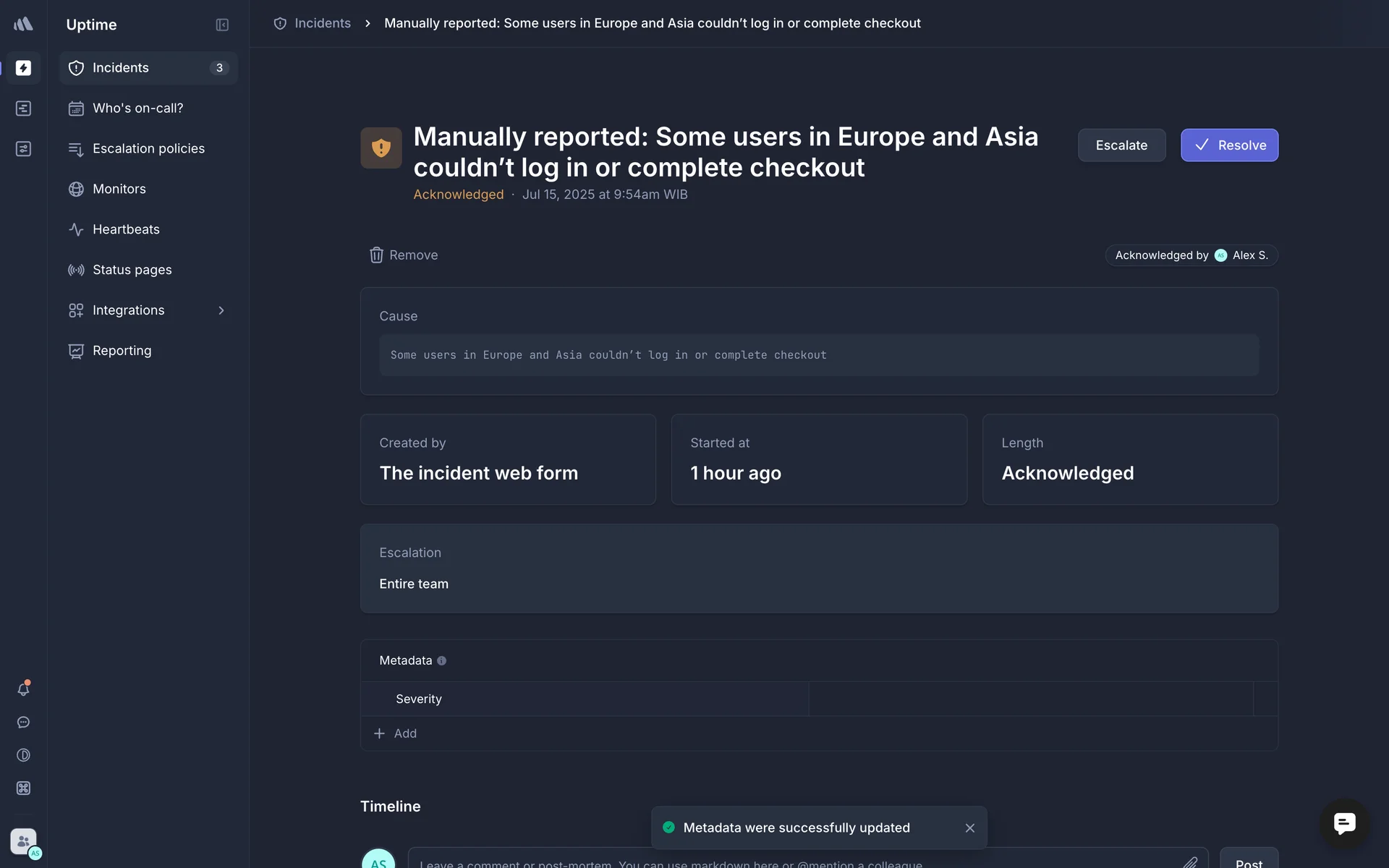Collapse the Uptime sidebar panel
This screenshot has width=1389, height=868.
222,25
